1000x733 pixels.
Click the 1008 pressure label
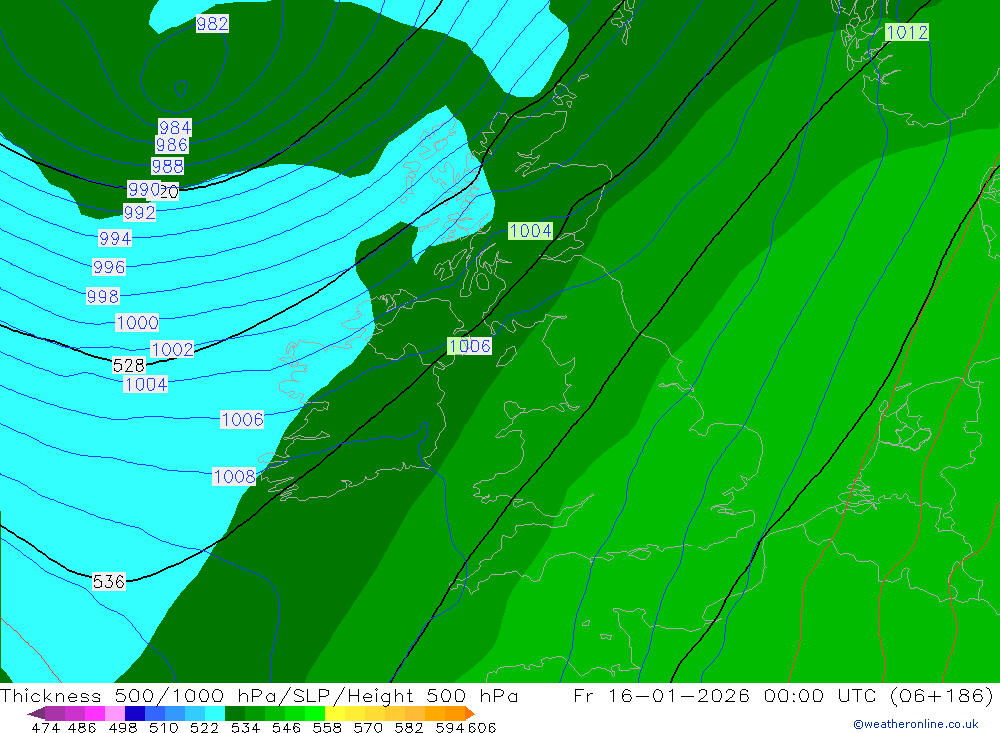click(234, 477)
